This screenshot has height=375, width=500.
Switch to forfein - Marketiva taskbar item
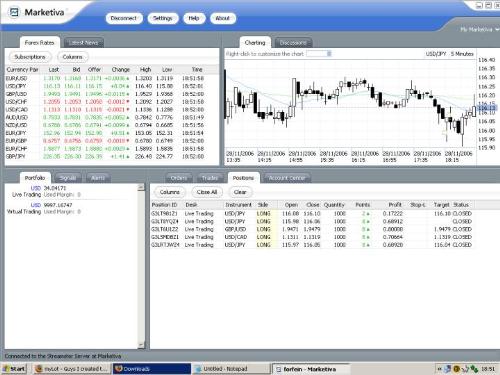(311, 369)
